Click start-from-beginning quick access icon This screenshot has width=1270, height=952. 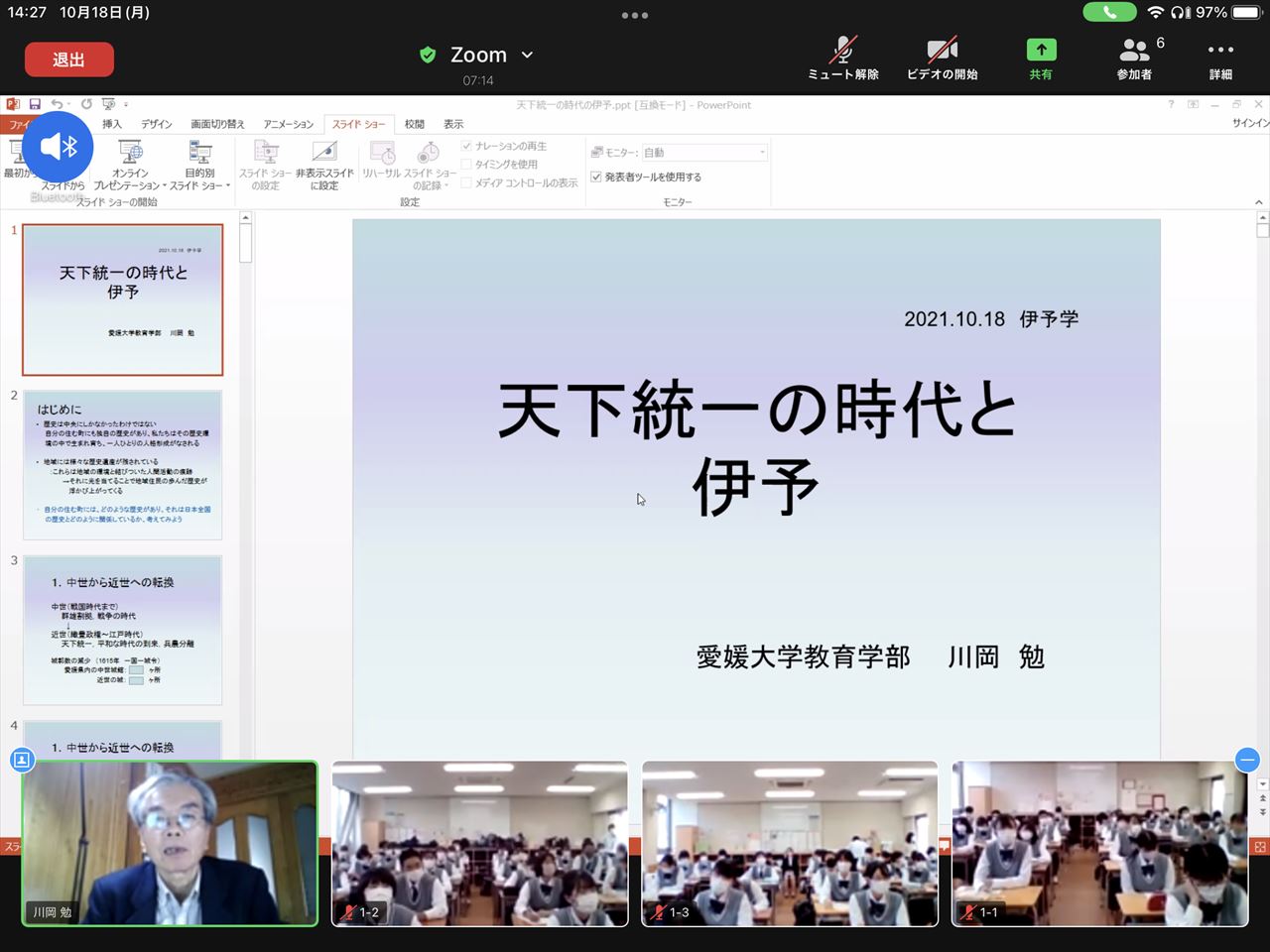tap(108, 104)
